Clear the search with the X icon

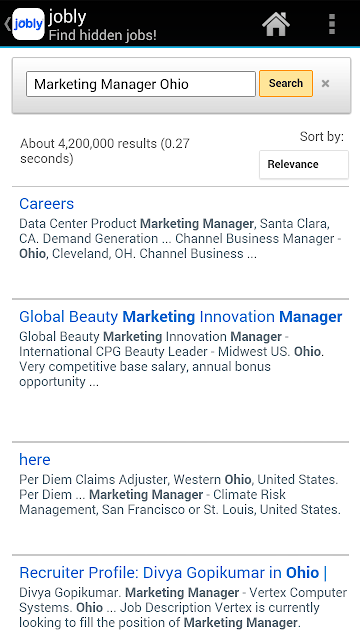pos(325,84)
